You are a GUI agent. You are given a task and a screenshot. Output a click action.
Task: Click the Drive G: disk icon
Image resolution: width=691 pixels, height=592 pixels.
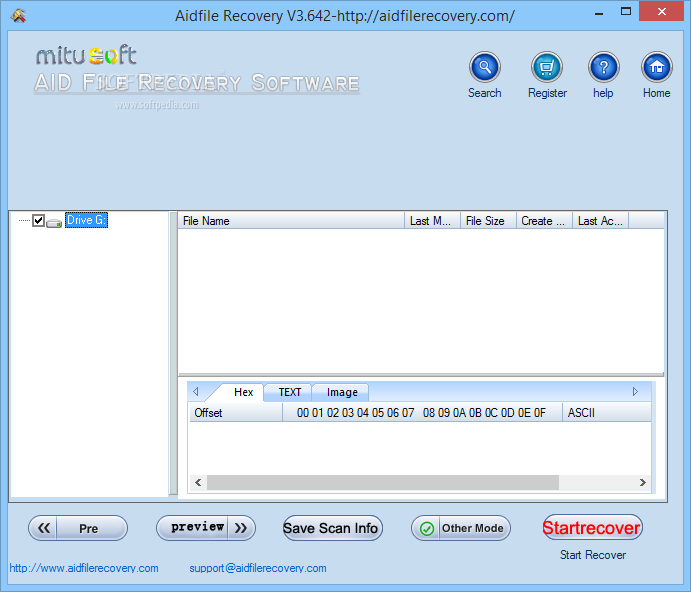pyautogui.click(x=54, y=223)
